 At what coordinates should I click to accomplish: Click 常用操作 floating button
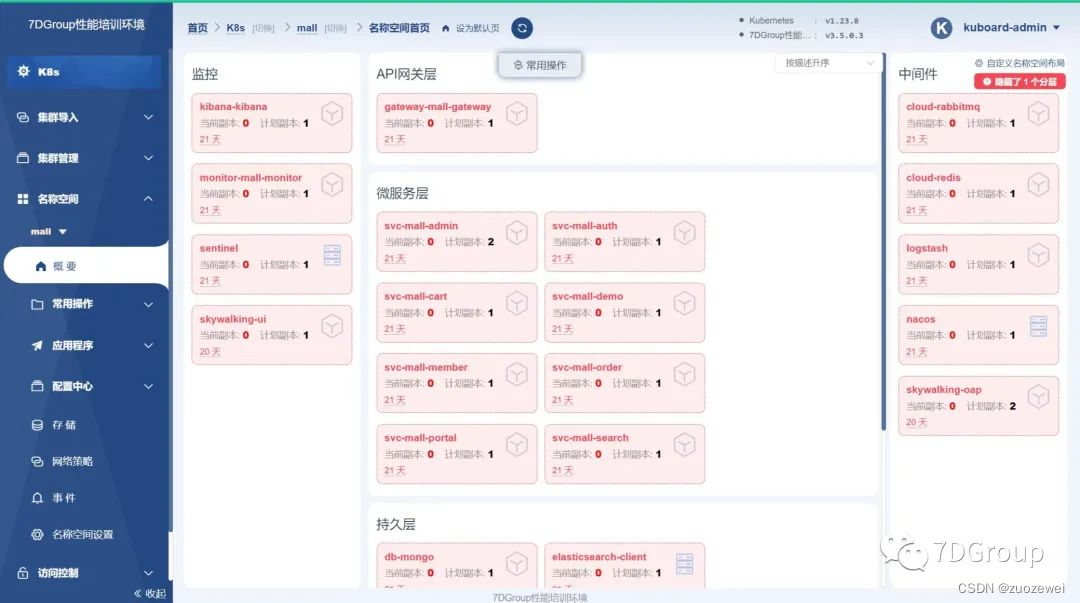coord(540,65)
